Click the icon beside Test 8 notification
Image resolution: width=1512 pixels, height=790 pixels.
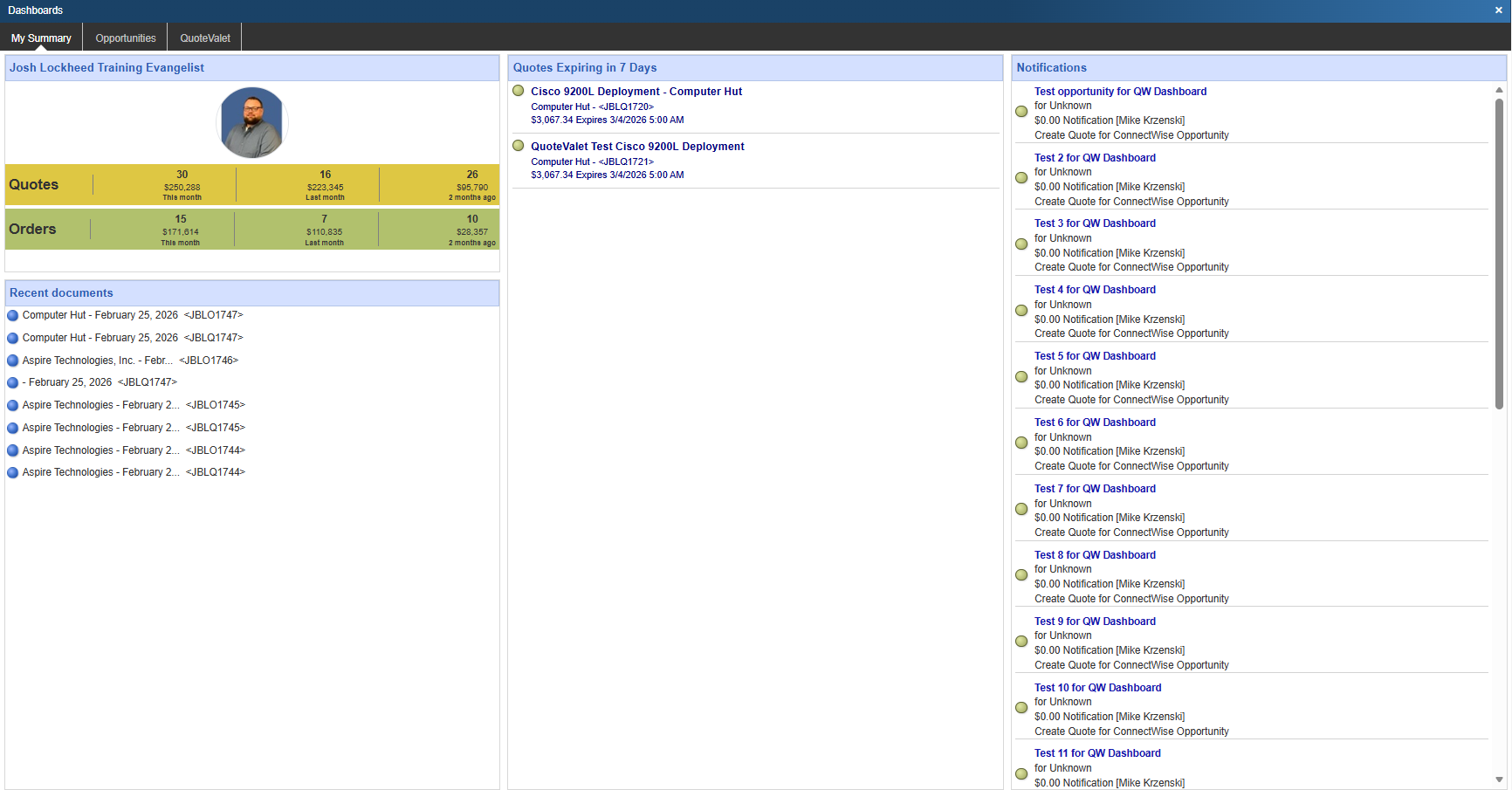coord(1021,575)
